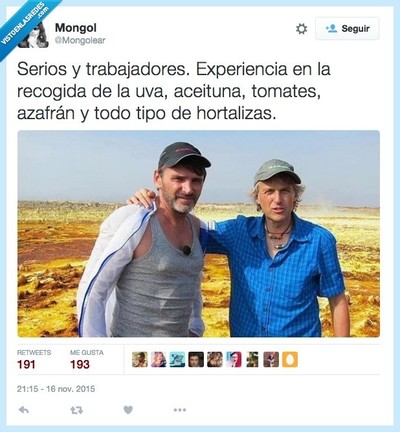Open more options three-dots icon
Image resolution: width=400 pixels, height=432 pixels.
179,410
